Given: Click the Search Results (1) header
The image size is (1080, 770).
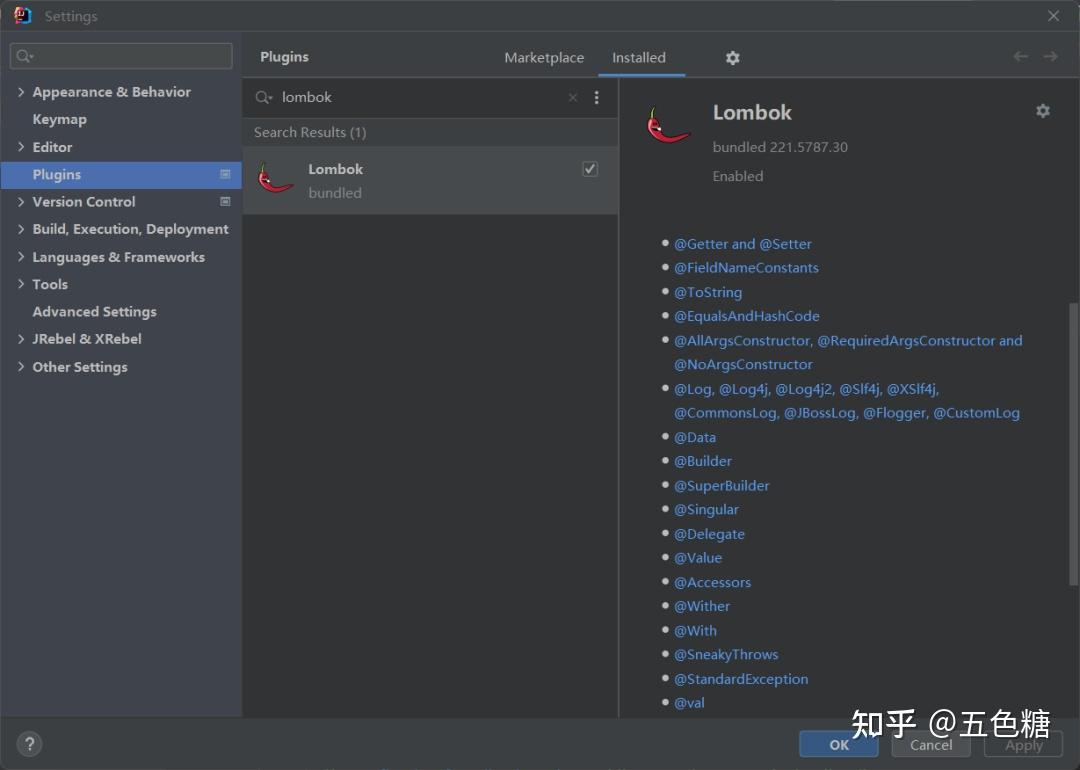Looking at the screenshot, I should pyautogui.click(x=310, y=132).
